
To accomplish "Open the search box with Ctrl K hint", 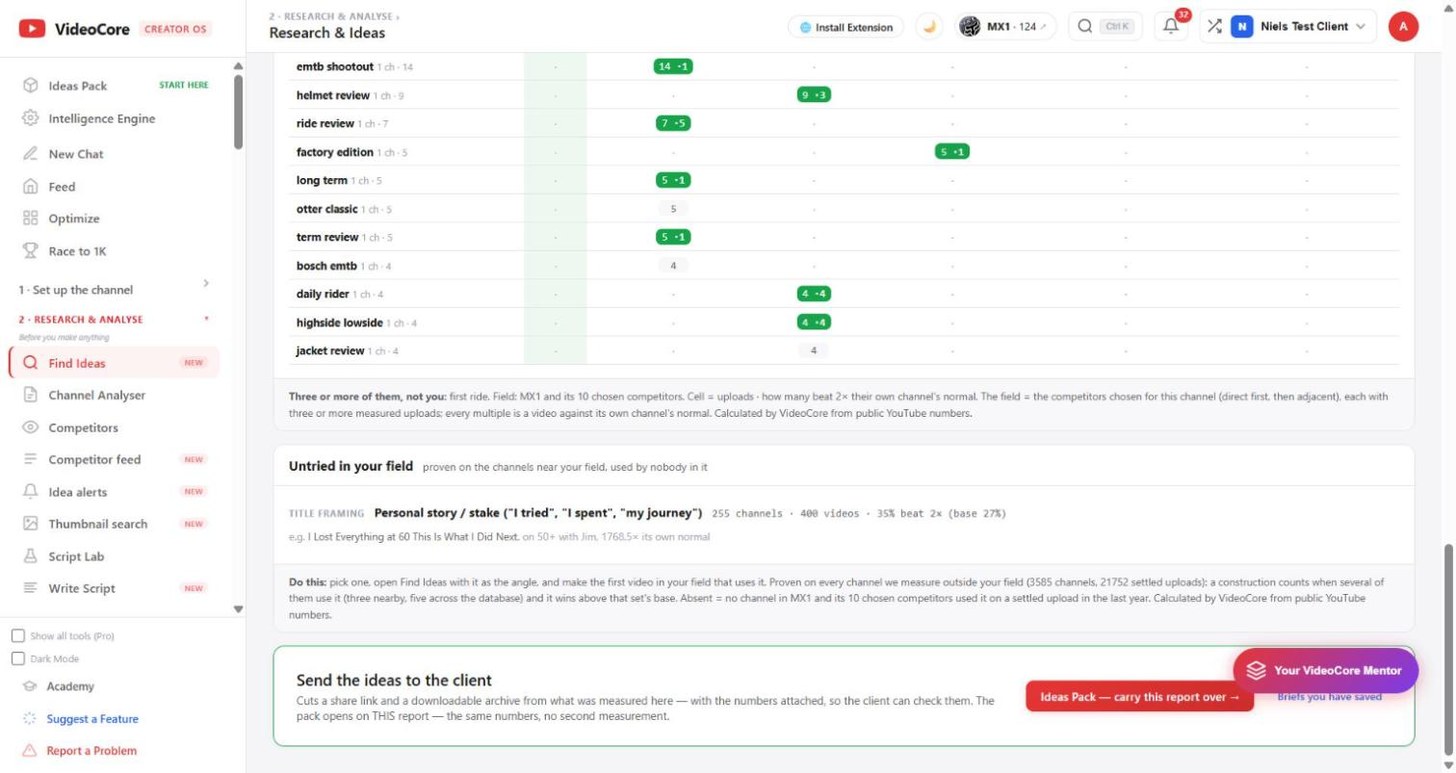I will 1104,27.
